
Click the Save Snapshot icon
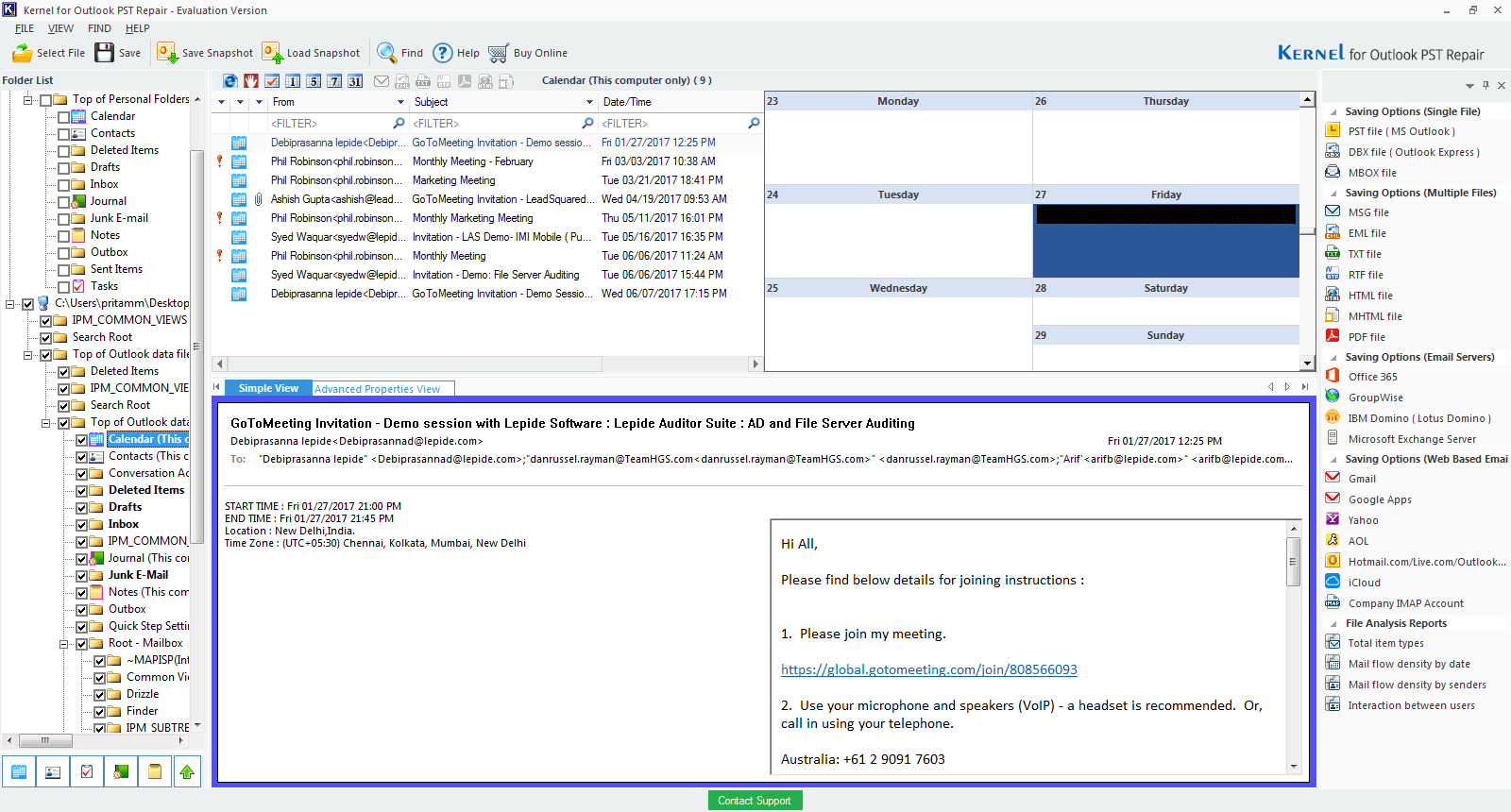[167, 53]
